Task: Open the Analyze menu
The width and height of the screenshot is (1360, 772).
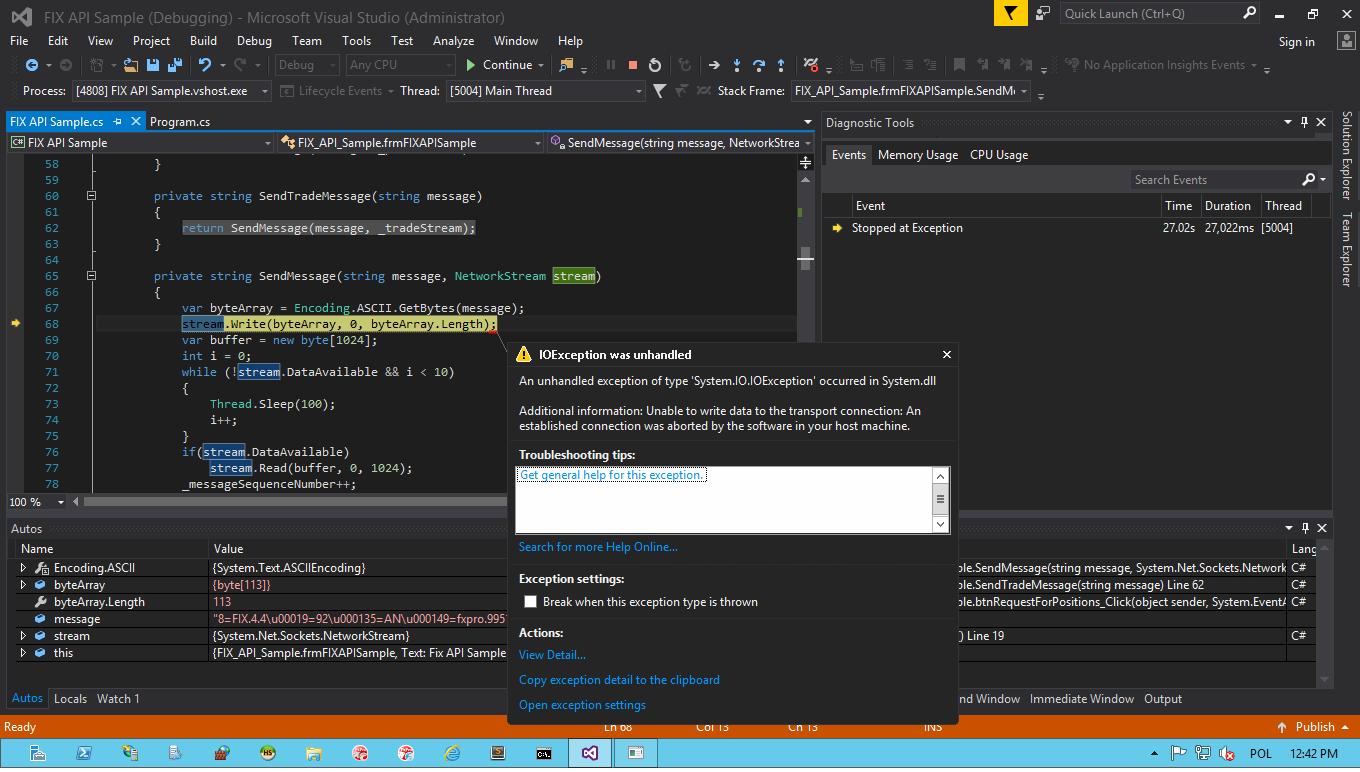Action: tap(453, 41)
